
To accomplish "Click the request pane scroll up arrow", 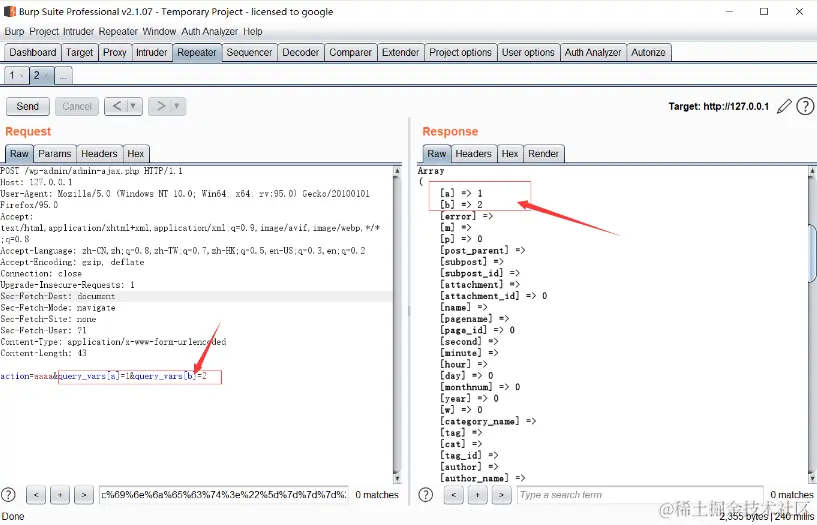I will pos(398,170).
